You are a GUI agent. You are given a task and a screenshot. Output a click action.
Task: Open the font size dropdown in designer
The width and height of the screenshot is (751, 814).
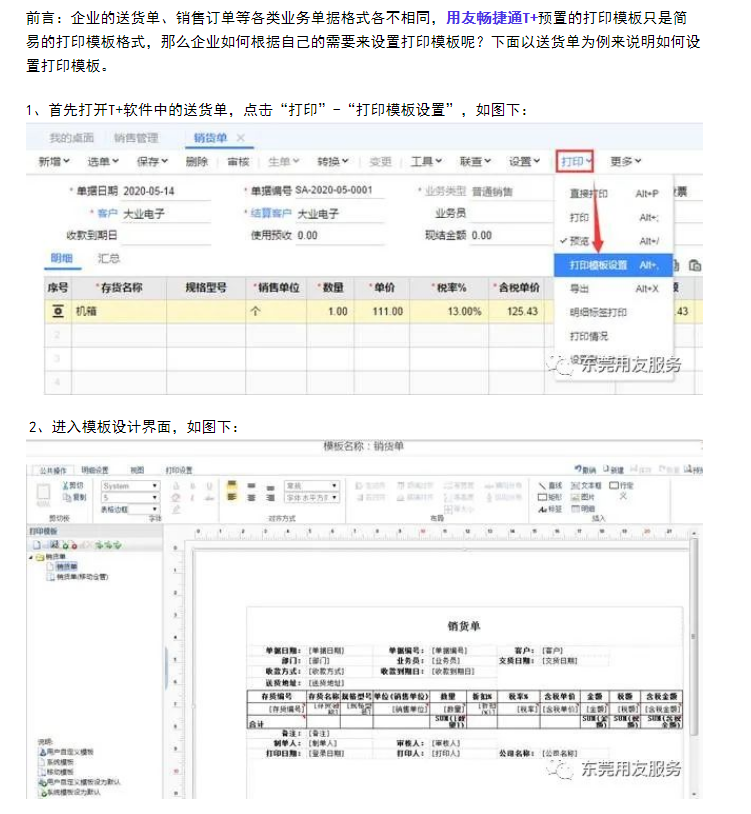pyautogui.click(x=130, y=497)
